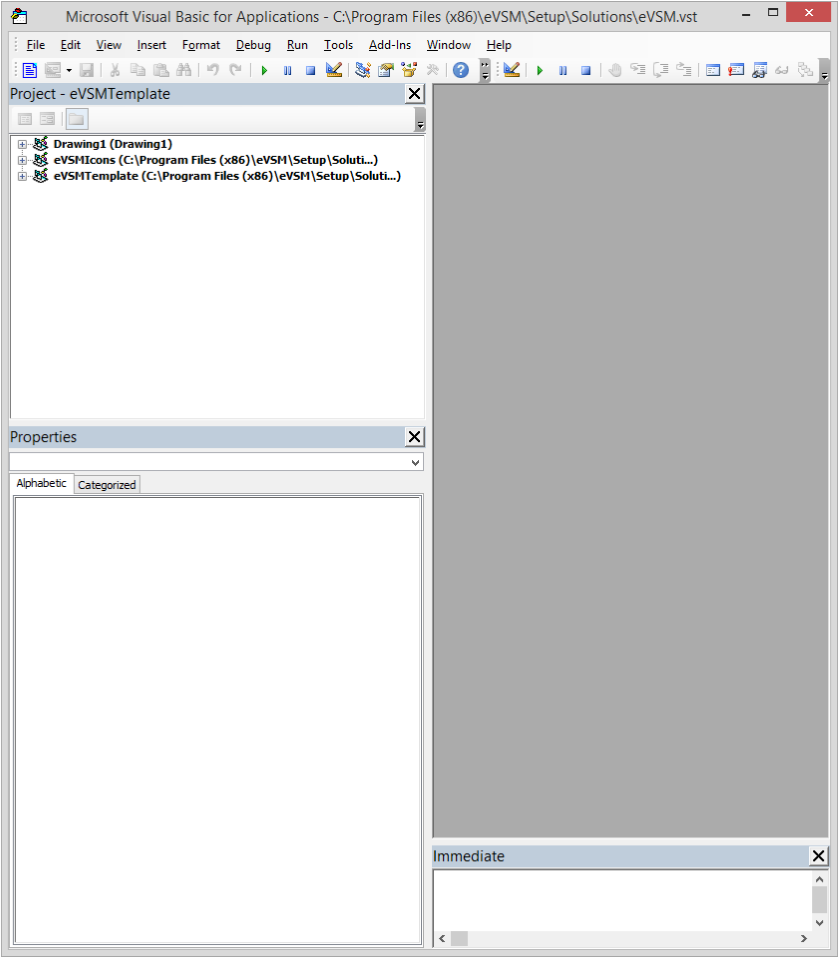The height and width of the screenshot is (958, 839).
Task: Select eVSMIcons project in tree
Action: [216, 160]
